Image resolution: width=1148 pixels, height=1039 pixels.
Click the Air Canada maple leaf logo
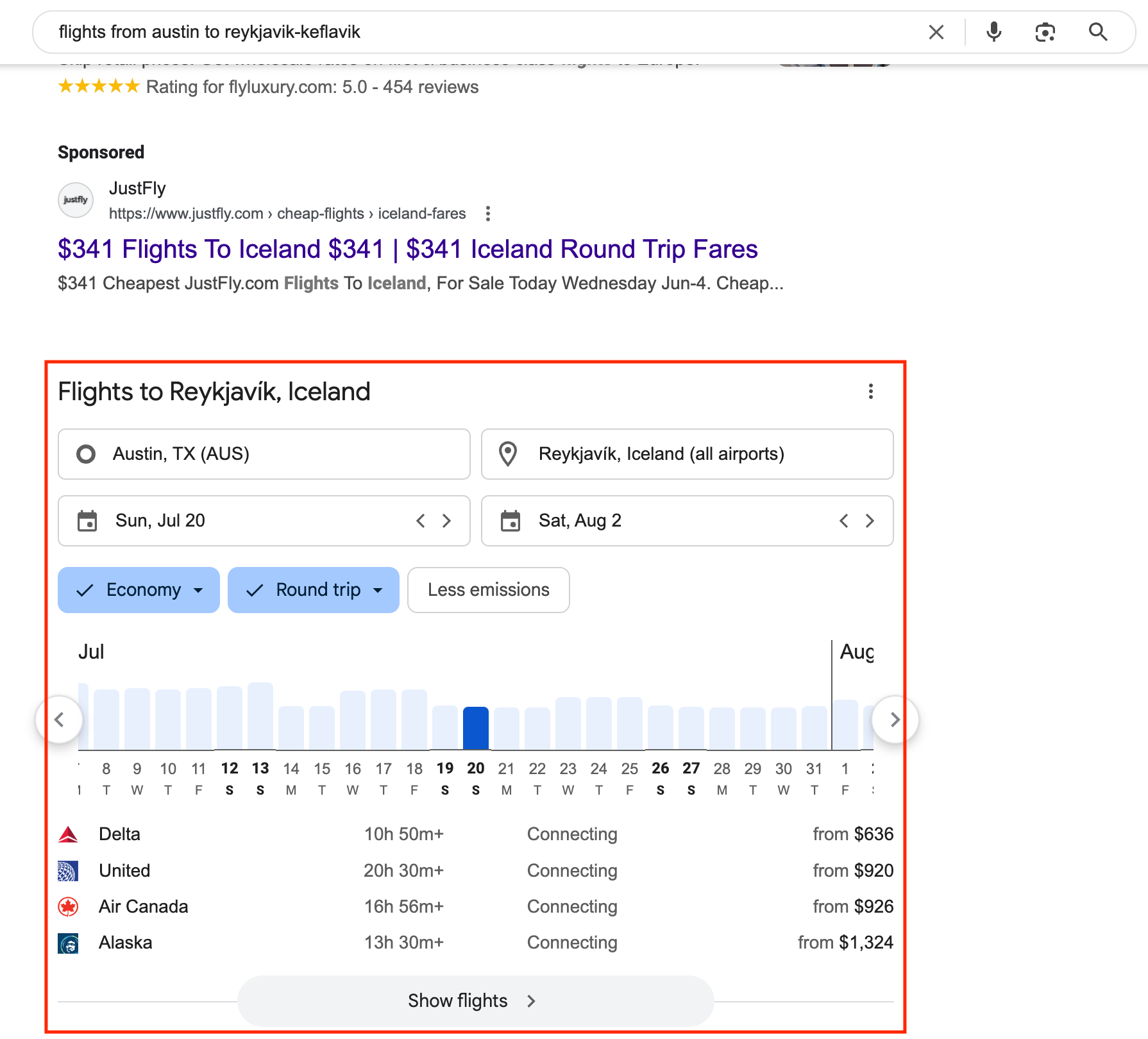68,907
